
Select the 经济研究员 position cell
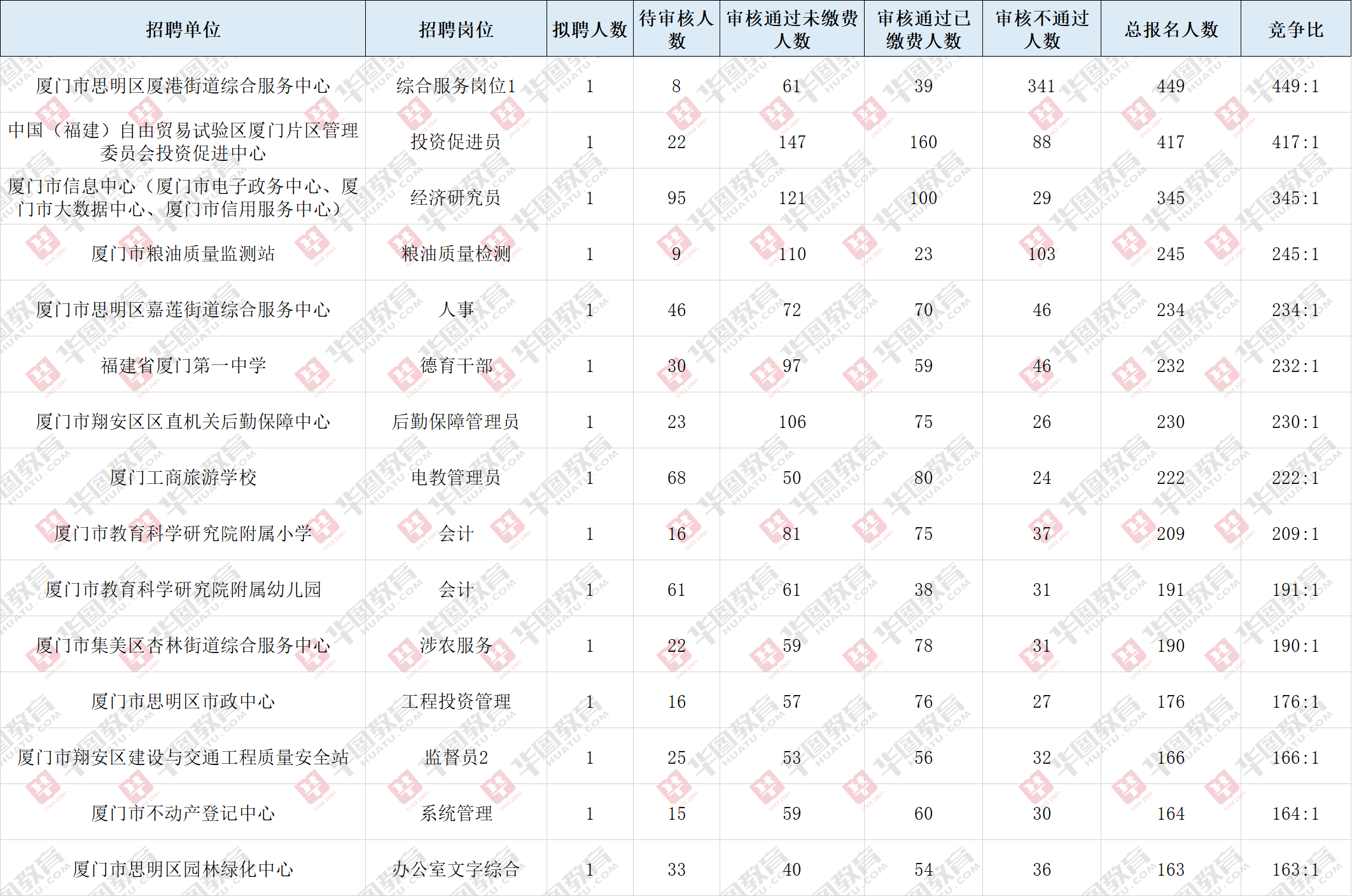[456, 196]
